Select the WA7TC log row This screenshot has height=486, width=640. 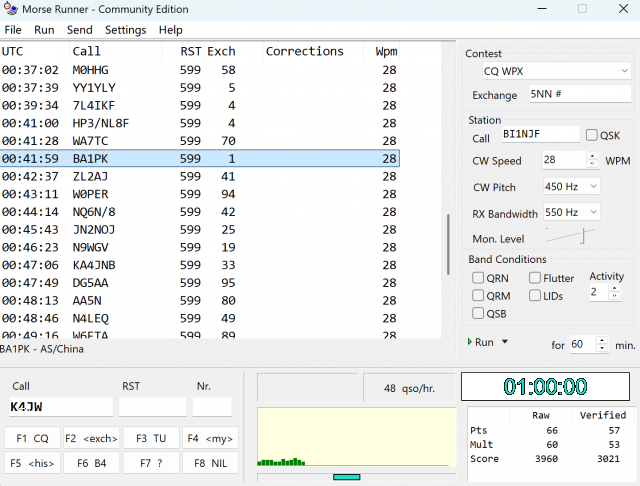(200, 141)
